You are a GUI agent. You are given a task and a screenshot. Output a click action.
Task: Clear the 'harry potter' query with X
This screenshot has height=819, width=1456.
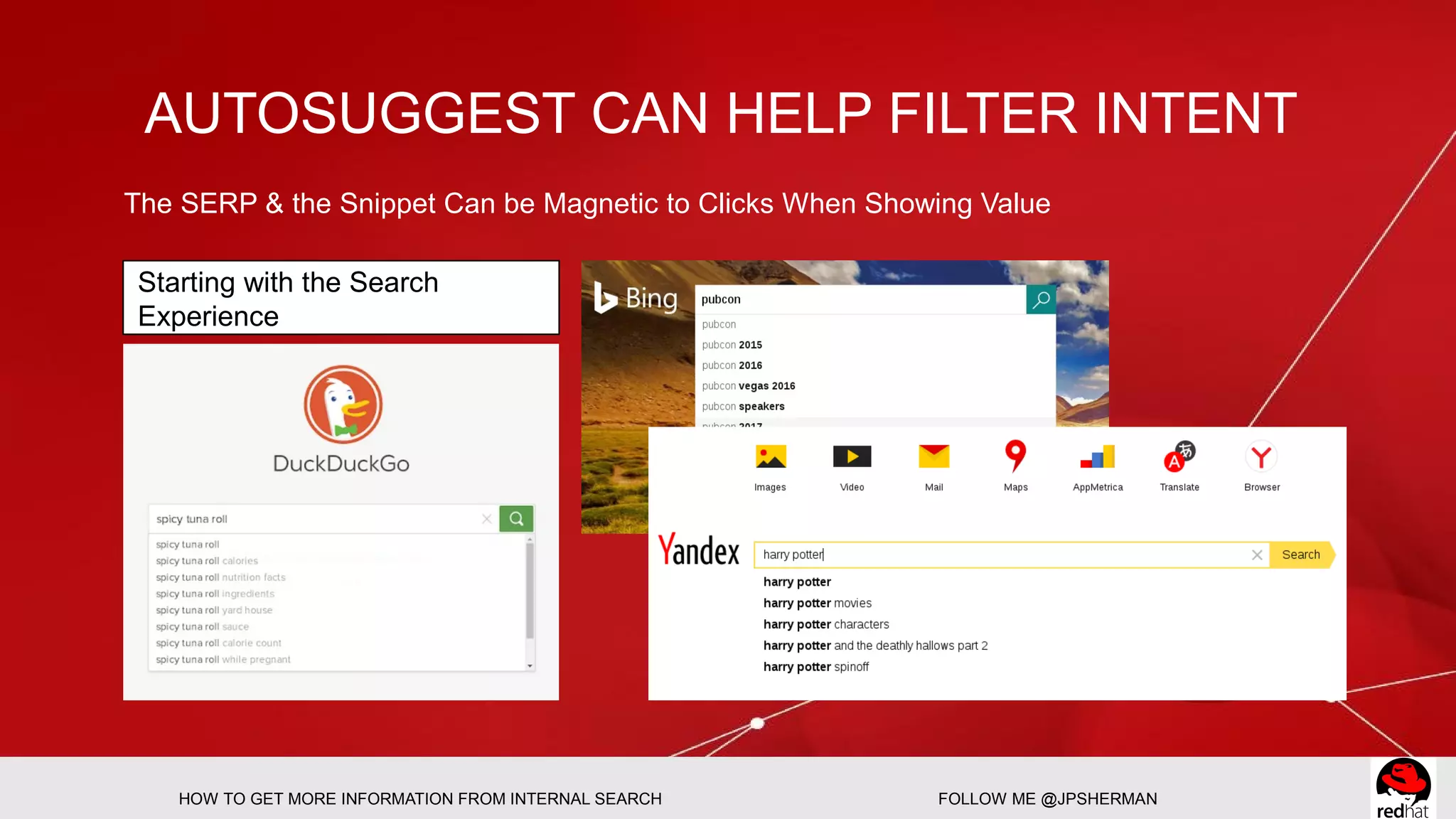[x=1257, y=555]
